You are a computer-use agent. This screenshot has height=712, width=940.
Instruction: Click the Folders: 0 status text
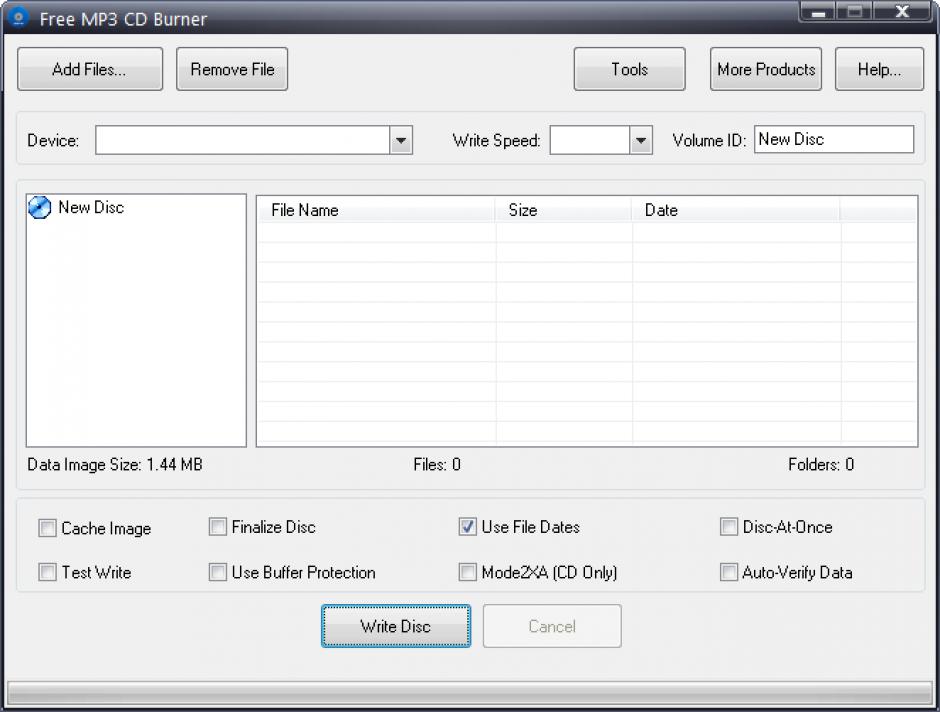tap(821, 464)
